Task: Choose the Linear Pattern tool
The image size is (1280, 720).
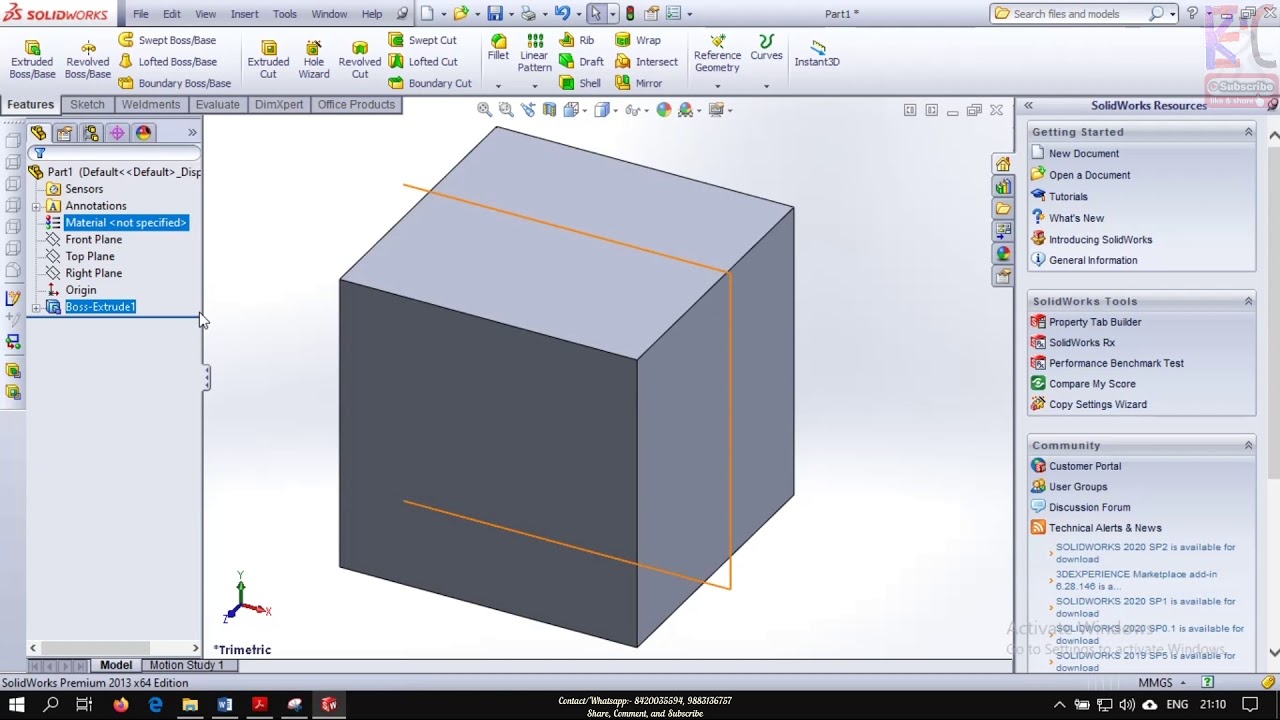Action: point(534,53)
